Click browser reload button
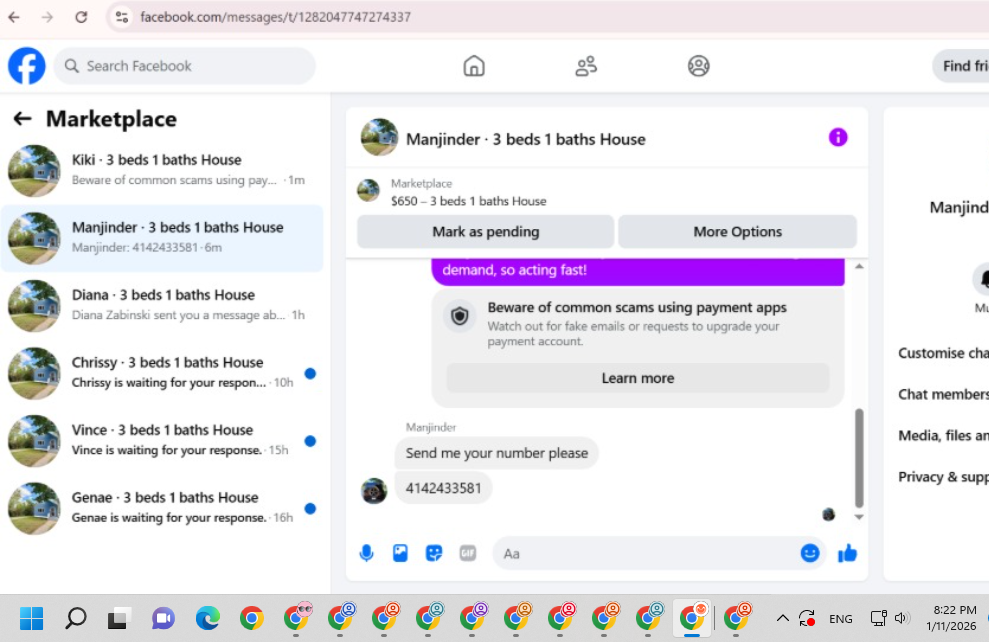Viewport: 989px width, 642px height. [81, 17]
